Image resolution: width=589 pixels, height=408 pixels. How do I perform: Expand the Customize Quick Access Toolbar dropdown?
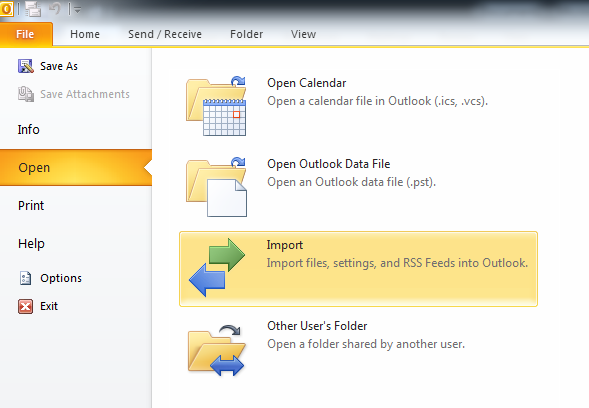(77, 10)
